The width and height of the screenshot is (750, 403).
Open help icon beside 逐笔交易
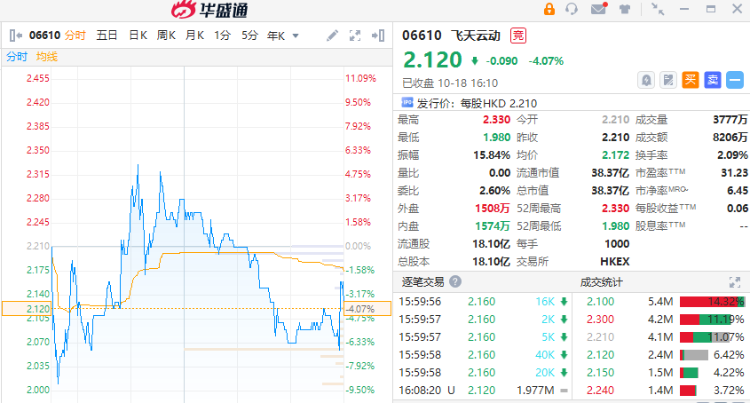click(455, 282)
